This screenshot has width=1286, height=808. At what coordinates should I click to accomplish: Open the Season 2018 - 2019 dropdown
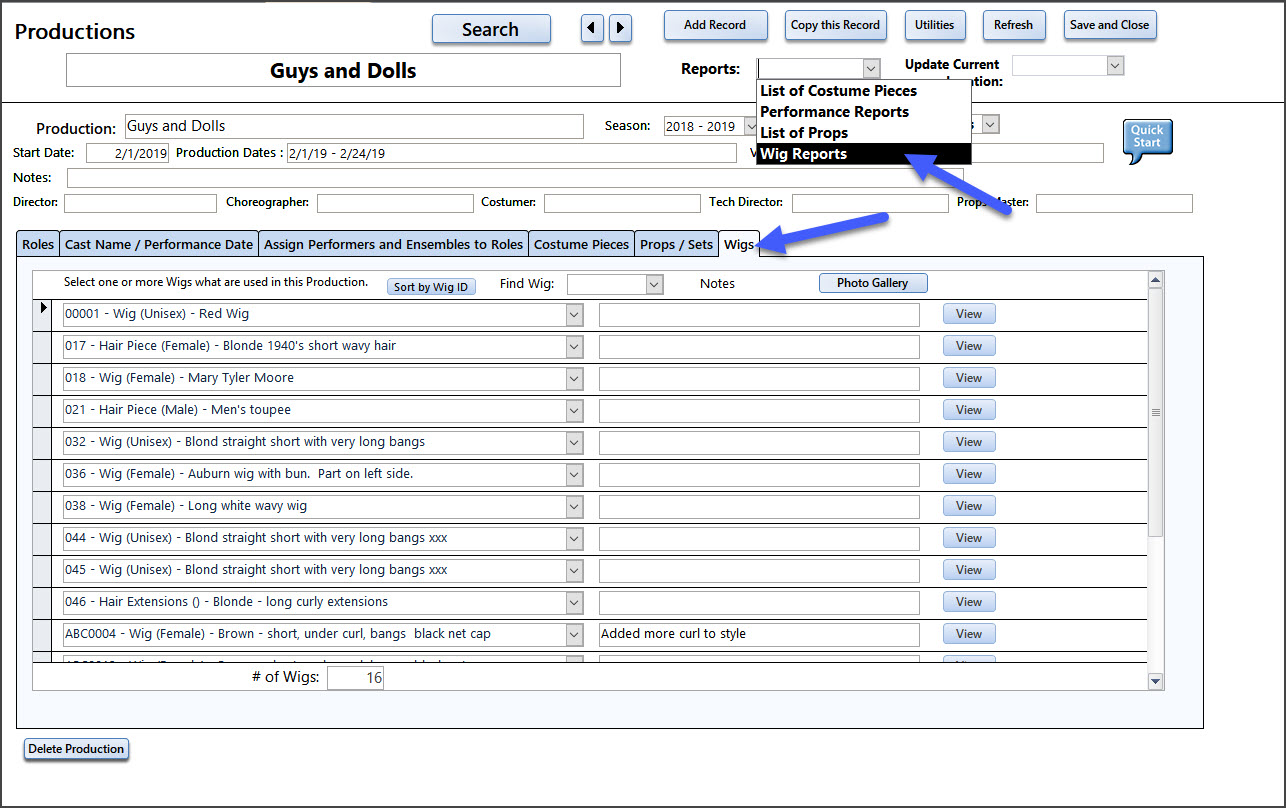tap(751, 127)
